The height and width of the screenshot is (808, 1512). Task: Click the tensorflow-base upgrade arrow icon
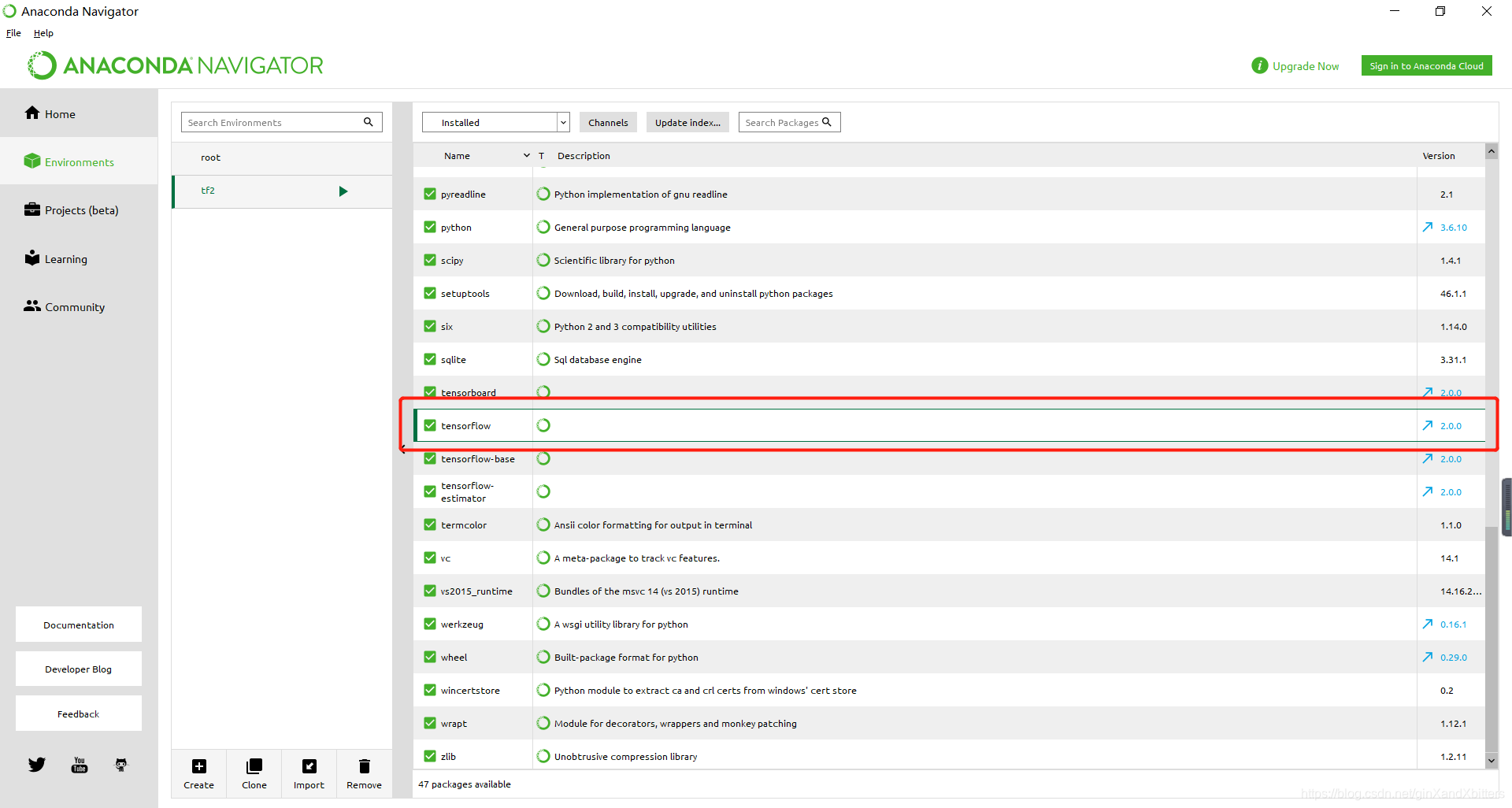pos(1428,458)
